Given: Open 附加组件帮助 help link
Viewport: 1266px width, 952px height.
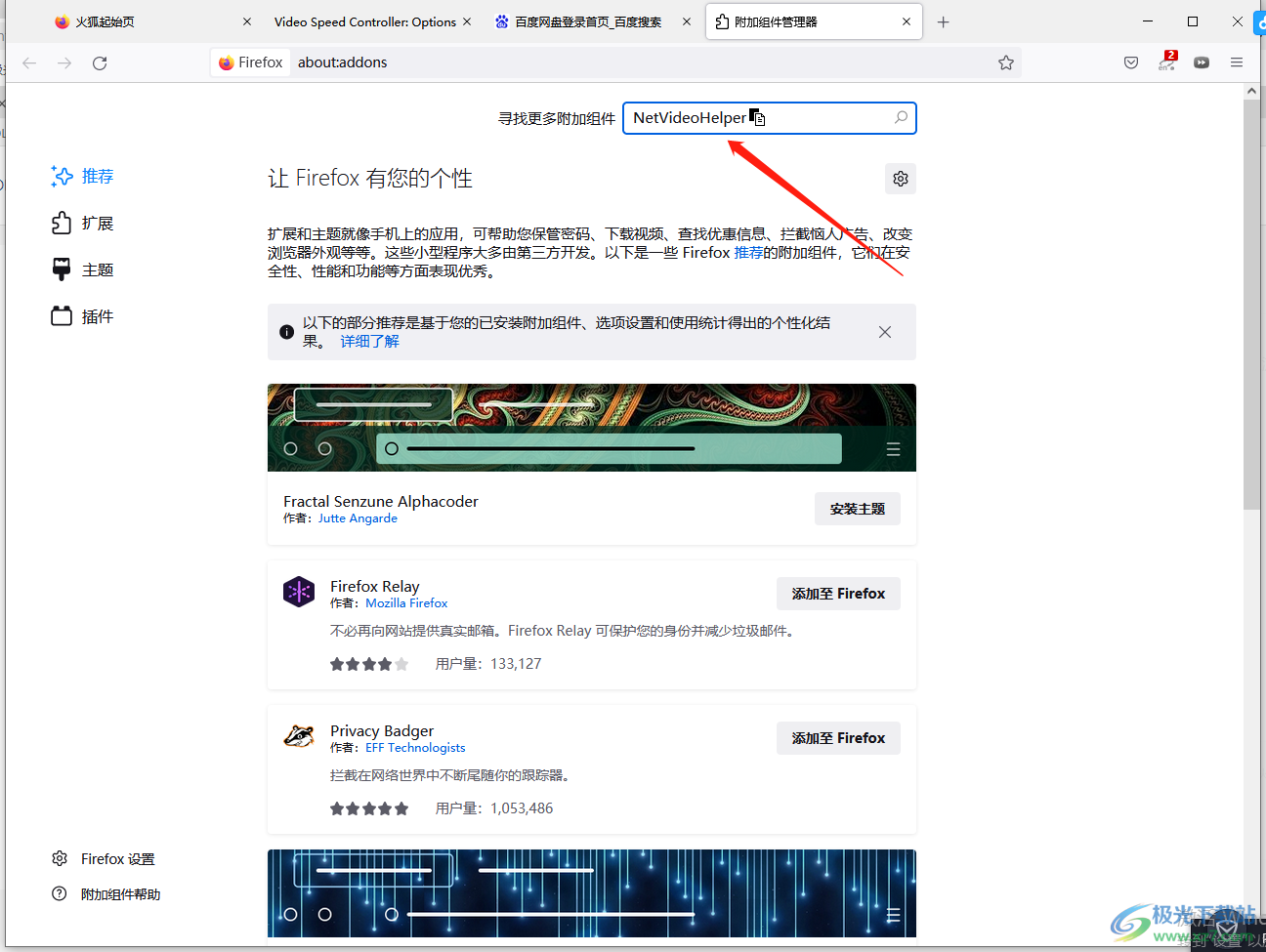Looking at the screenshot, I should (105, 894).
